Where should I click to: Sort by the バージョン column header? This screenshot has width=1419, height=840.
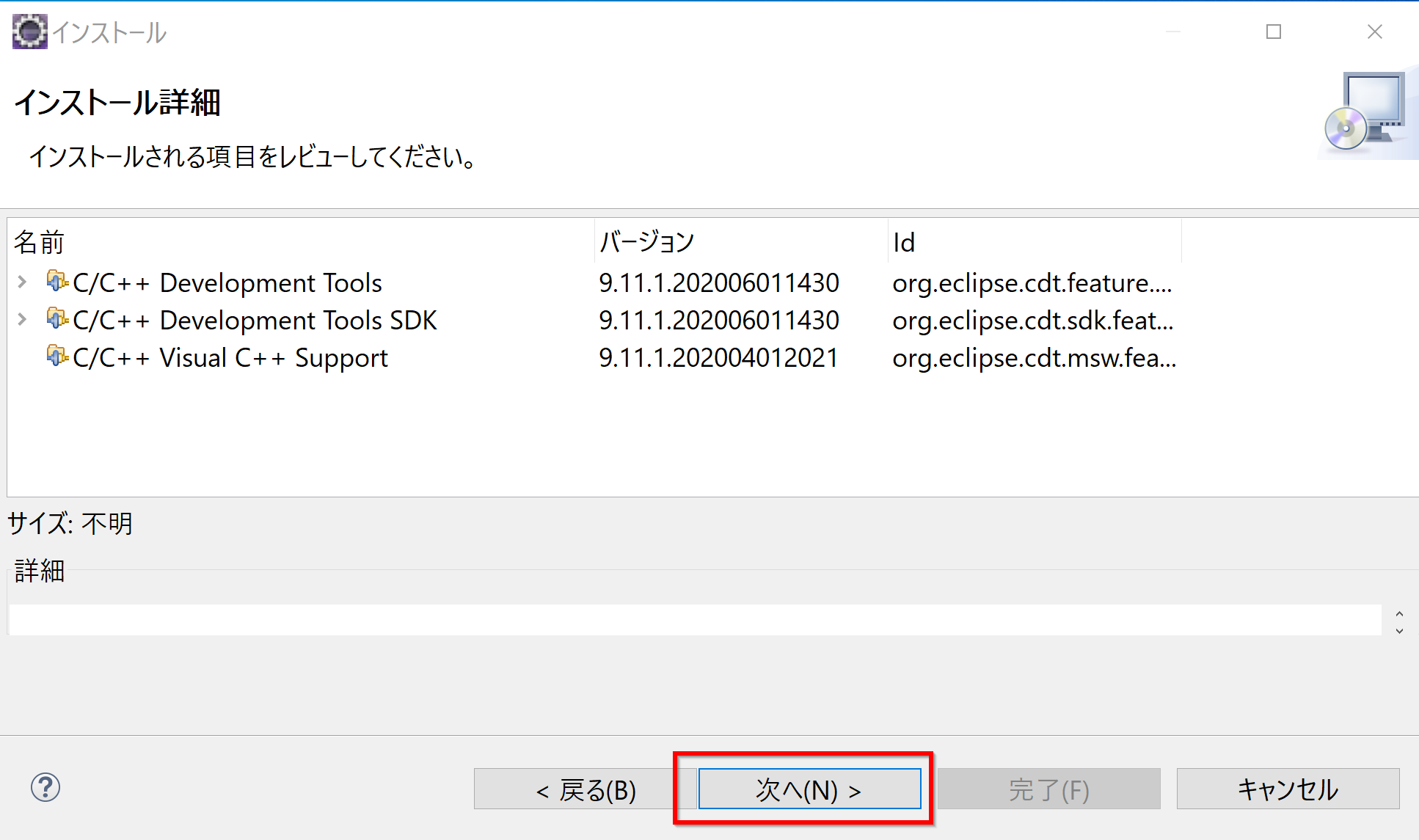(x=740, y=242)
